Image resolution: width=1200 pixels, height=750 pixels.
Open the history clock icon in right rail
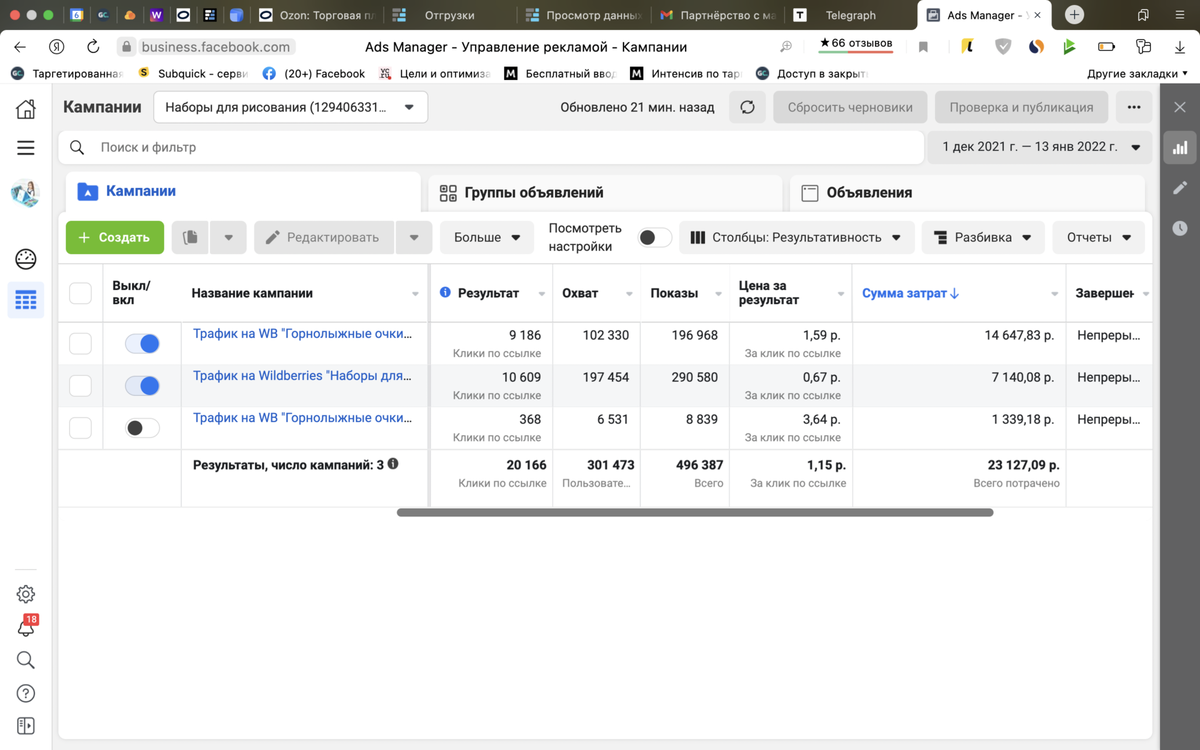coord(1180,228)
